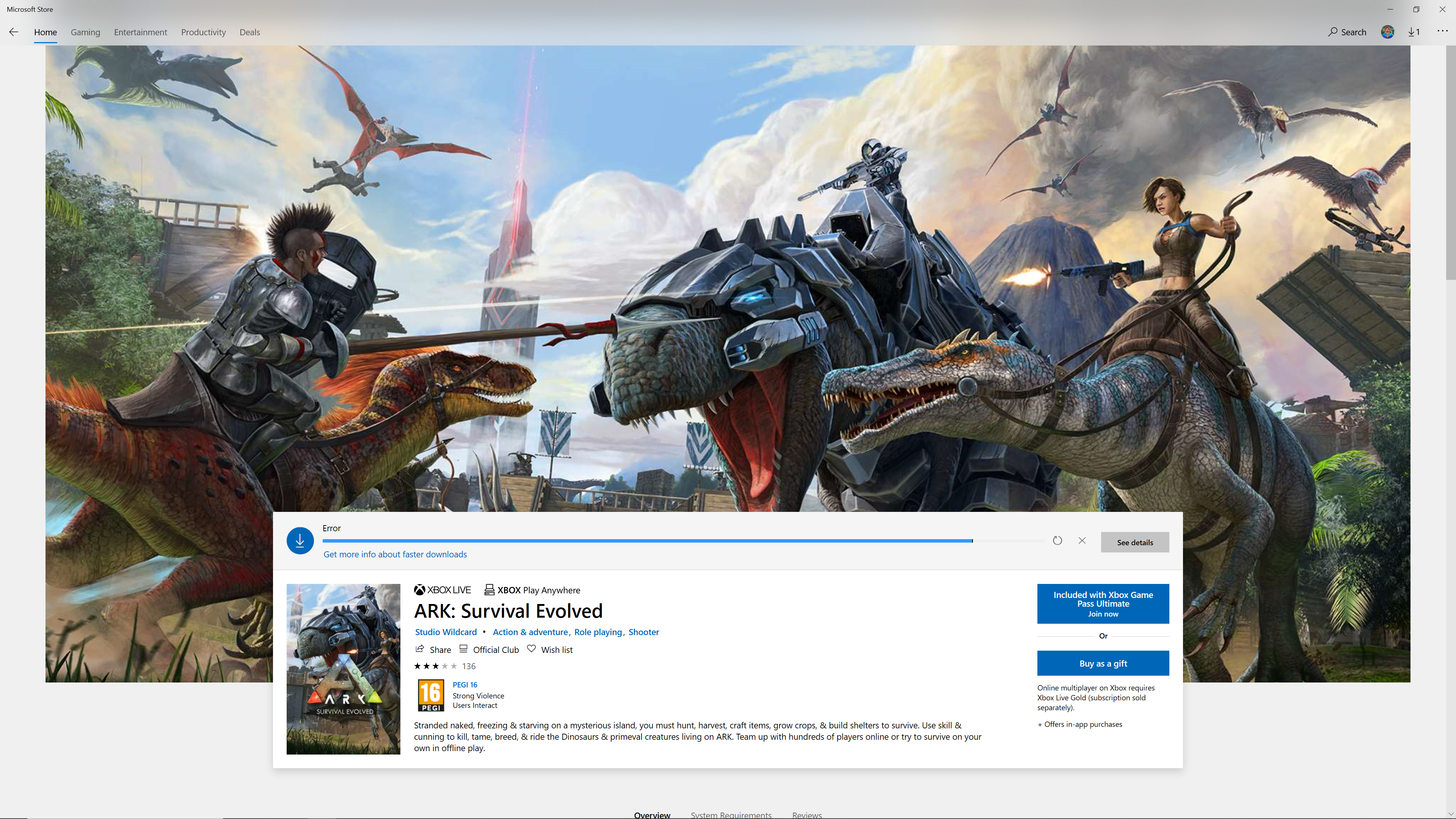The width and height of the screenshot is (1456, 819).
Task: Toggle the Wish list for ARK
Action: pos(549,649)
